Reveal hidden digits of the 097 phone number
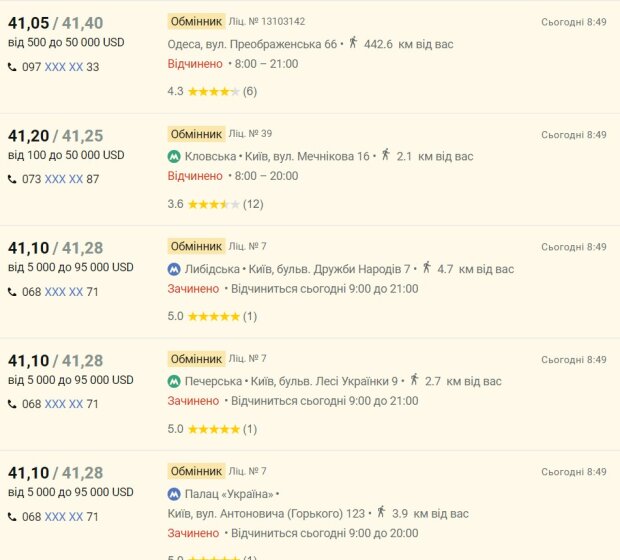The image size is (620, 560). click(x=64, y=67)
